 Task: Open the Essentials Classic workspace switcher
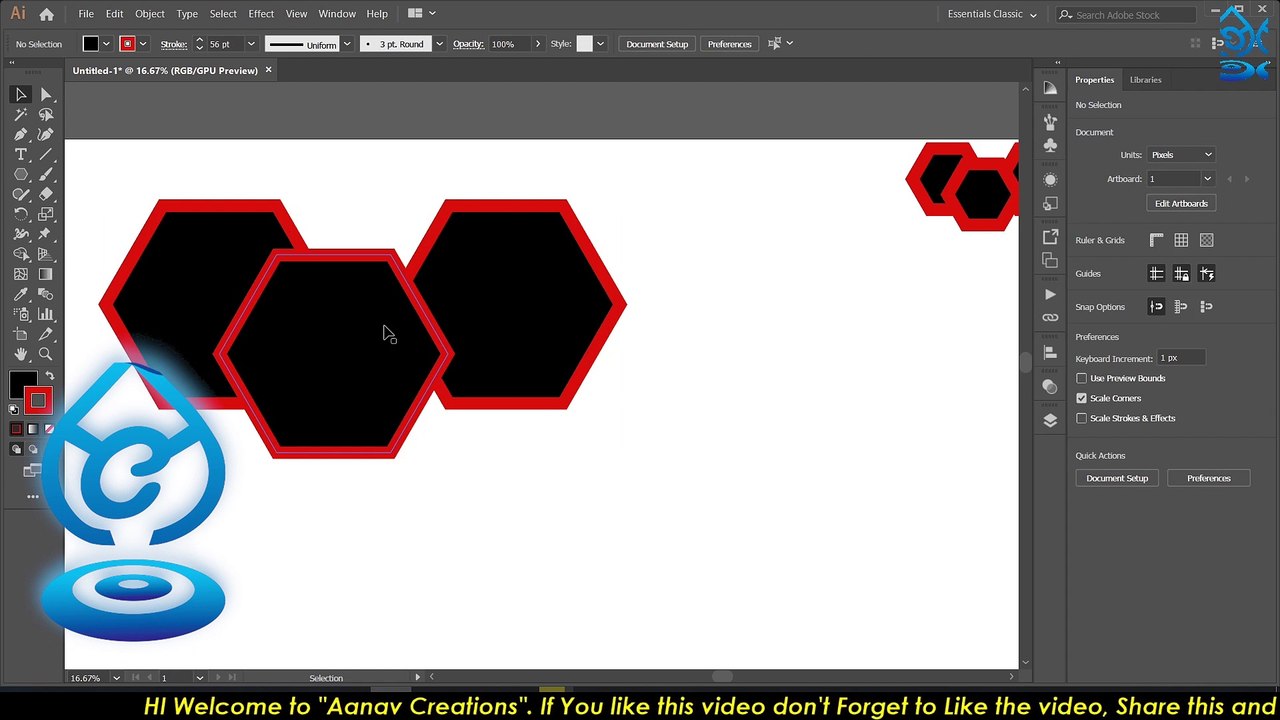click(992, 14)
